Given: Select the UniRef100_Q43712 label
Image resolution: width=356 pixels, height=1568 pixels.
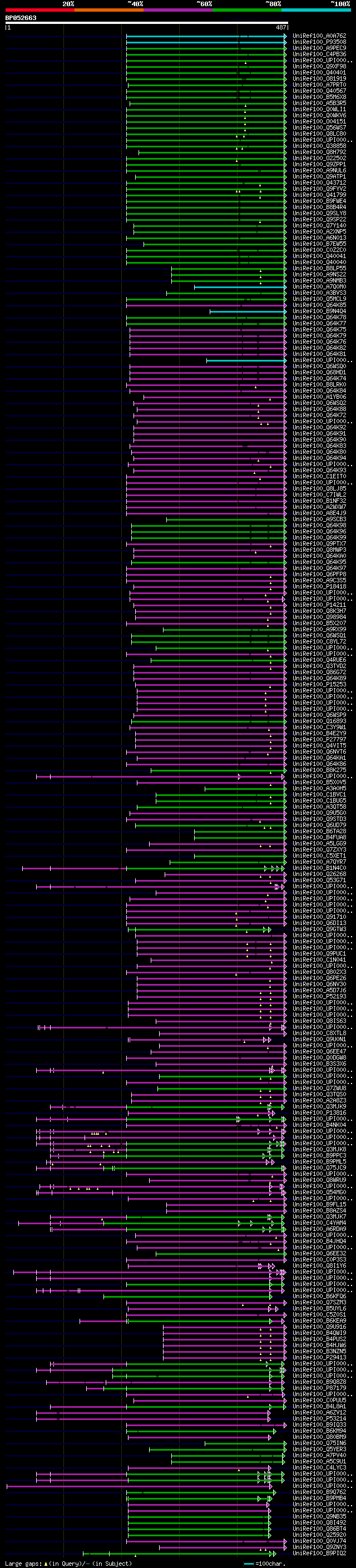Looking at the screenshot, I should pyautogui.click(x=319, y=182).
